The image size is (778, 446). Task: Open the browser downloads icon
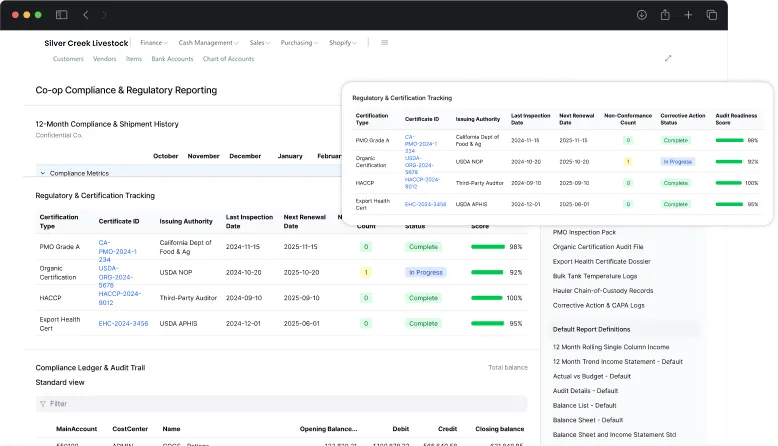(641, 15)
